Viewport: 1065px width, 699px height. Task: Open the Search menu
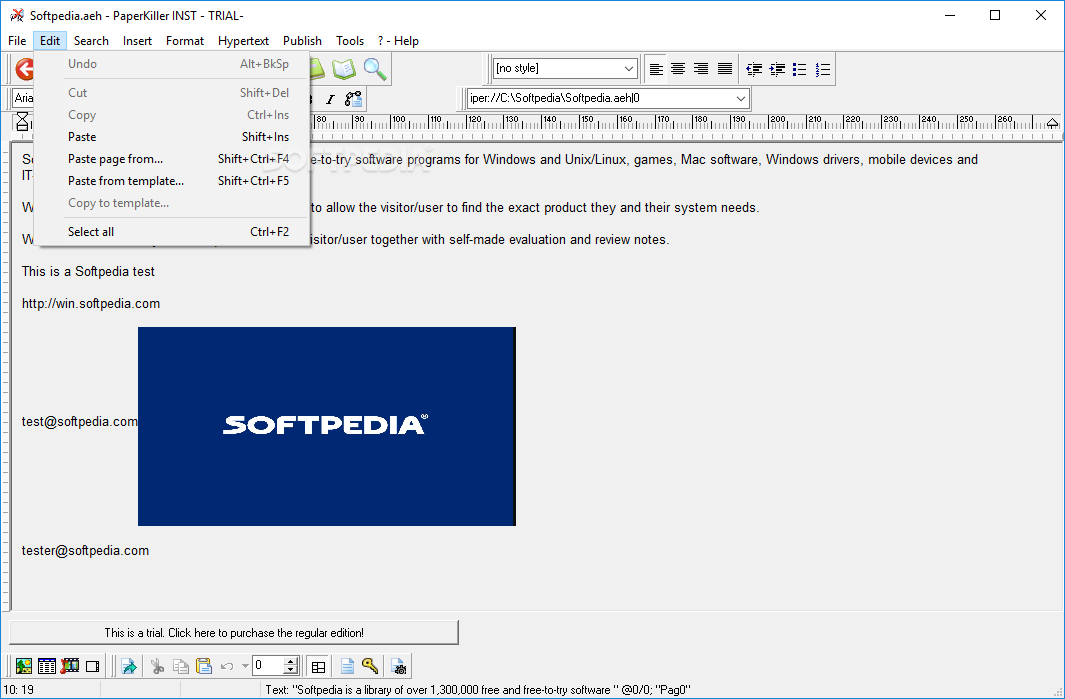pyautogui.click(x=91, y=41)
